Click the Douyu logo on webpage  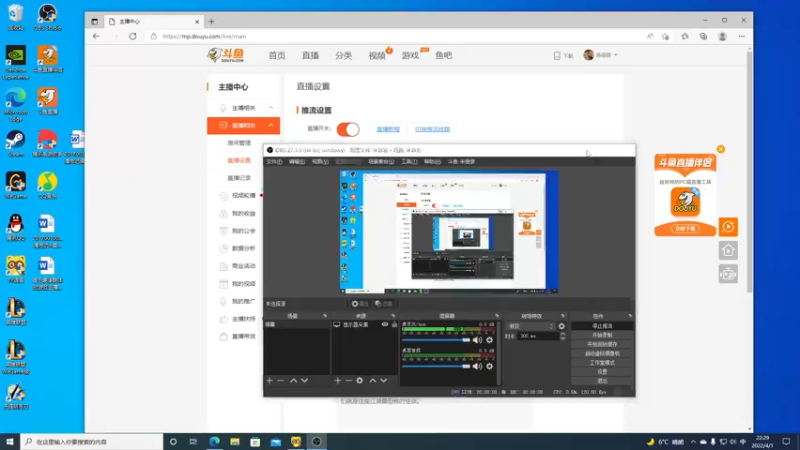[x=226, y=55]
